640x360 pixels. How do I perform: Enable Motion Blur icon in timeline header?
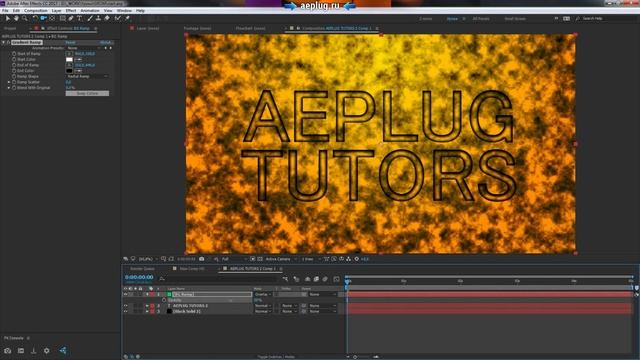click(325, 279)
